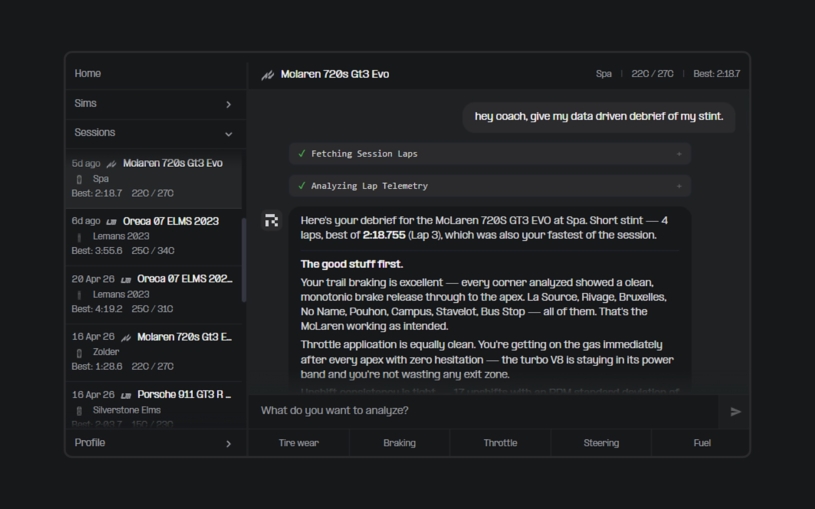Expand the Fetching Session Laps plus toggle
This screenshot has height=509, width=815.
[679, 154]
